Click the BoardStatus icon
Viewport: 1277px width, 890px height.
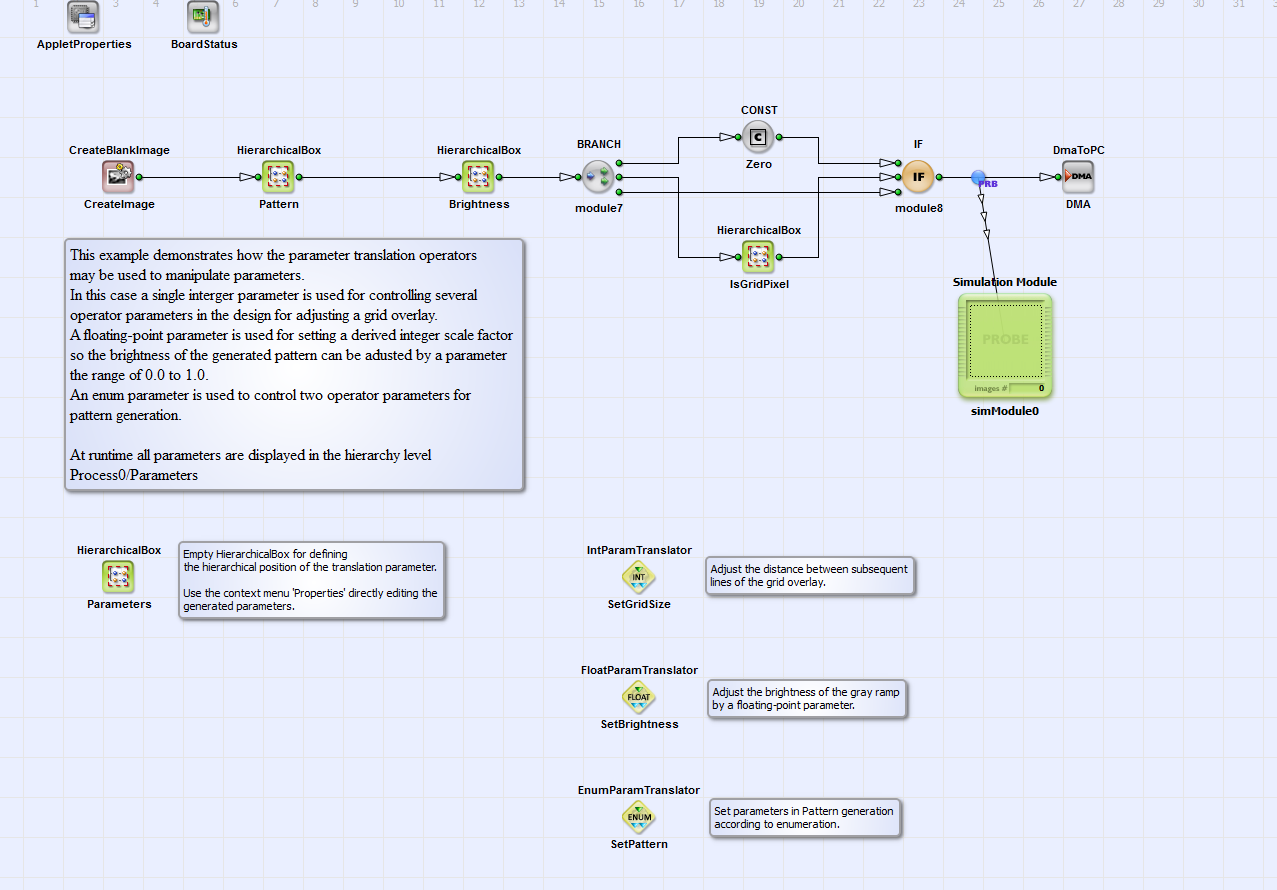pos(203,17)
